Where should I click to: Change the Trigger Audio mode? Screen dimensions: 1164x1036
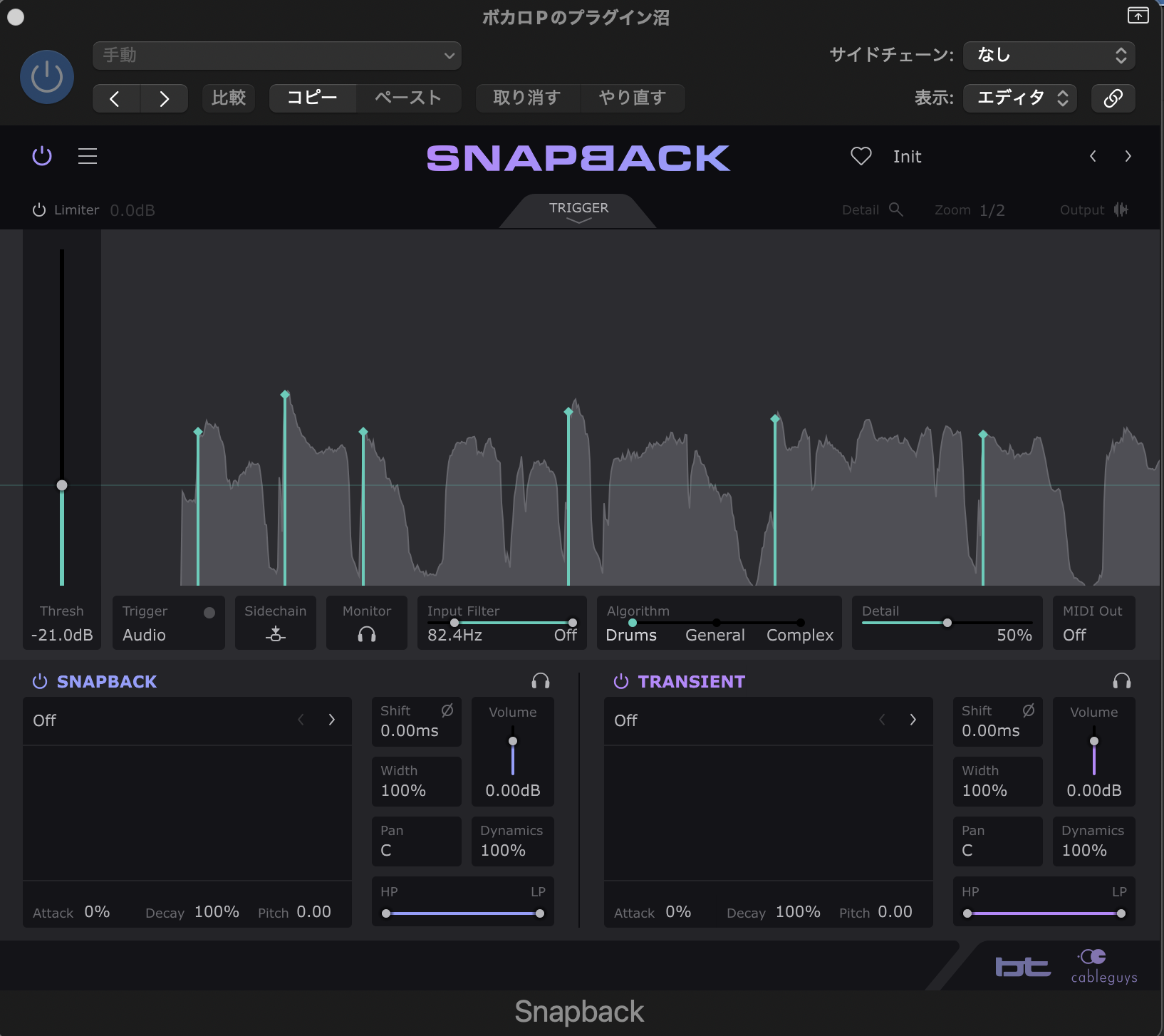click(169, 623)
